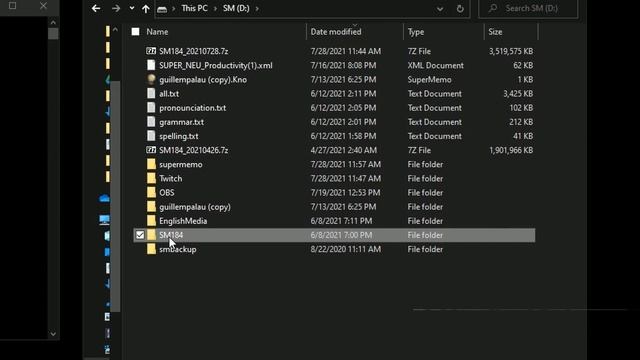Open This PC monitor icon in navigation pane
640x360 pixels.
pyautogui.click(x=104, y=220)
